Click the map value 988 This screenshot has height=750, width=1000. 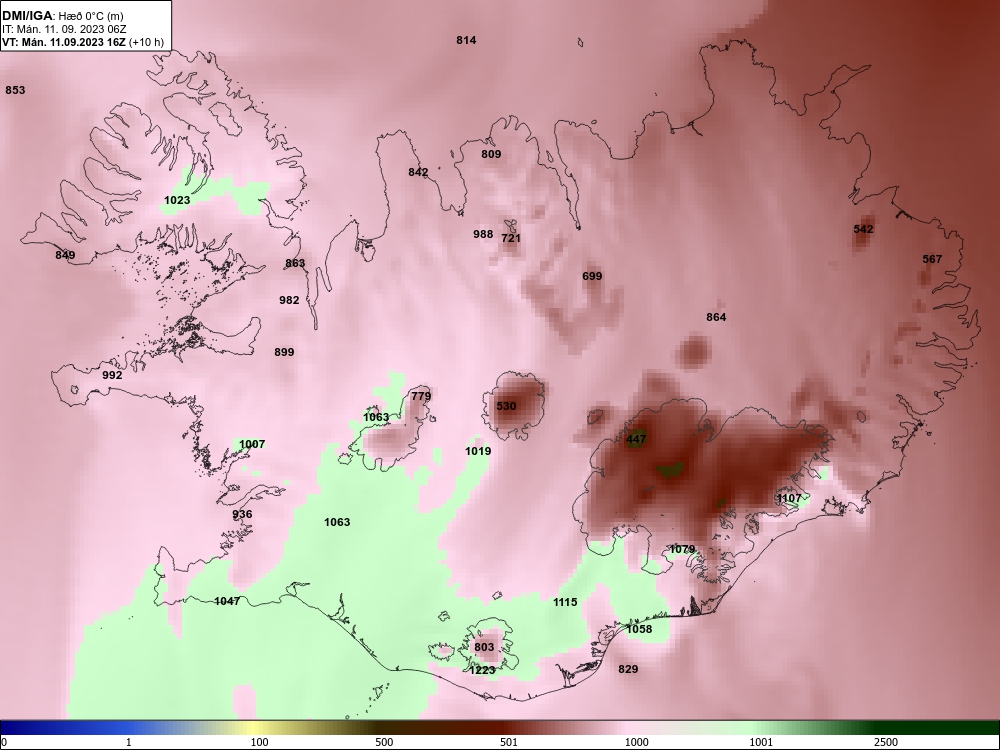point(483,235)
